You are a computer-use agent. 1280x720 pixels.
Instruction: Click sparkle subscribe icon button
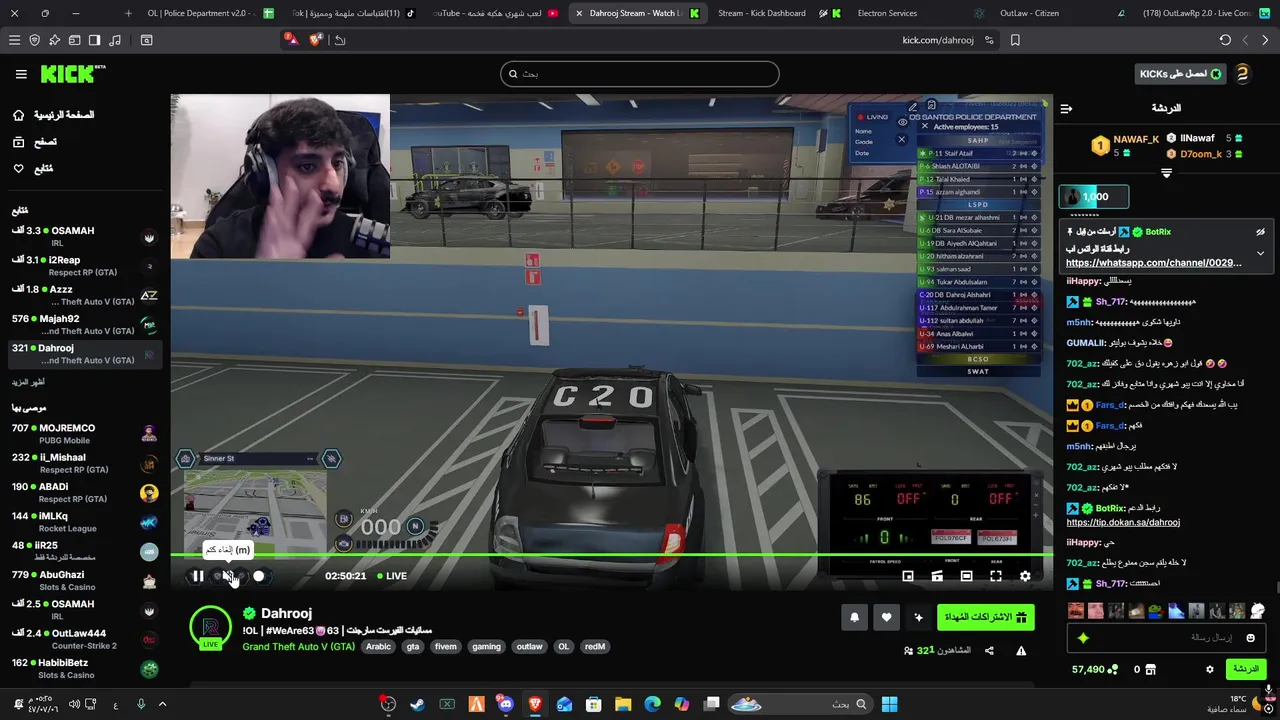pyautogui.click(x=918, y=618)
